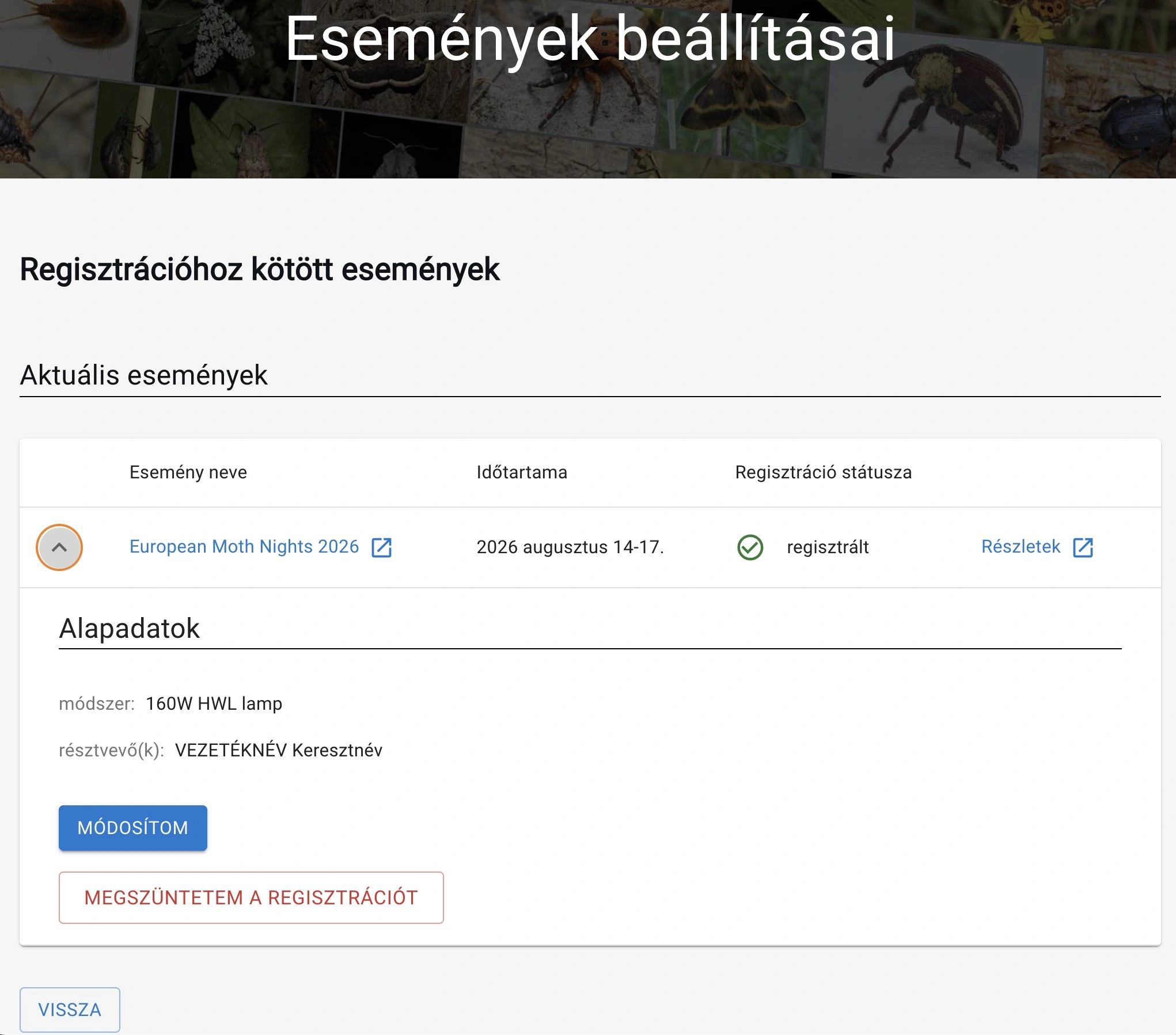Click the '160W HWL lamp' method value
Viewport: 1176px width, 1035px height.
coord(214,703)
